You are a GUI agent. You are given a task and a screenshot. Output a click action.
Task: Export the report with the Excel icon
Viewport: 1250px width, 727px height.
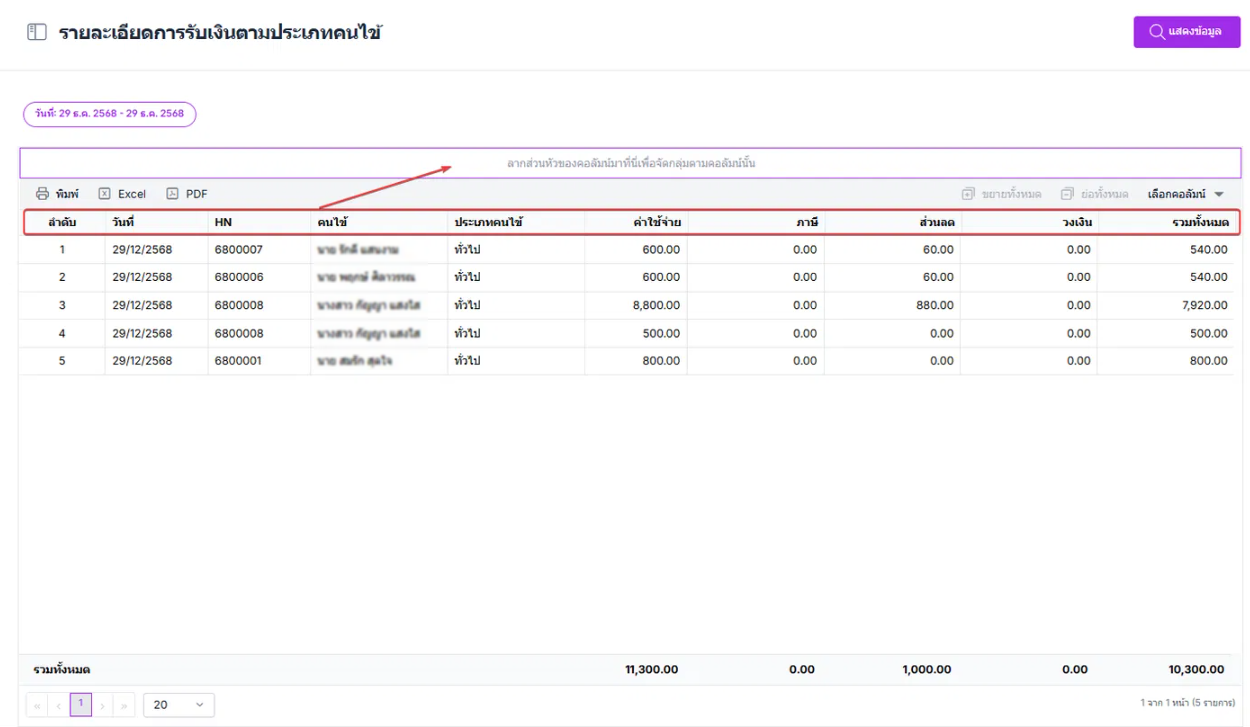pyautogui.click(x=104, y=194)
